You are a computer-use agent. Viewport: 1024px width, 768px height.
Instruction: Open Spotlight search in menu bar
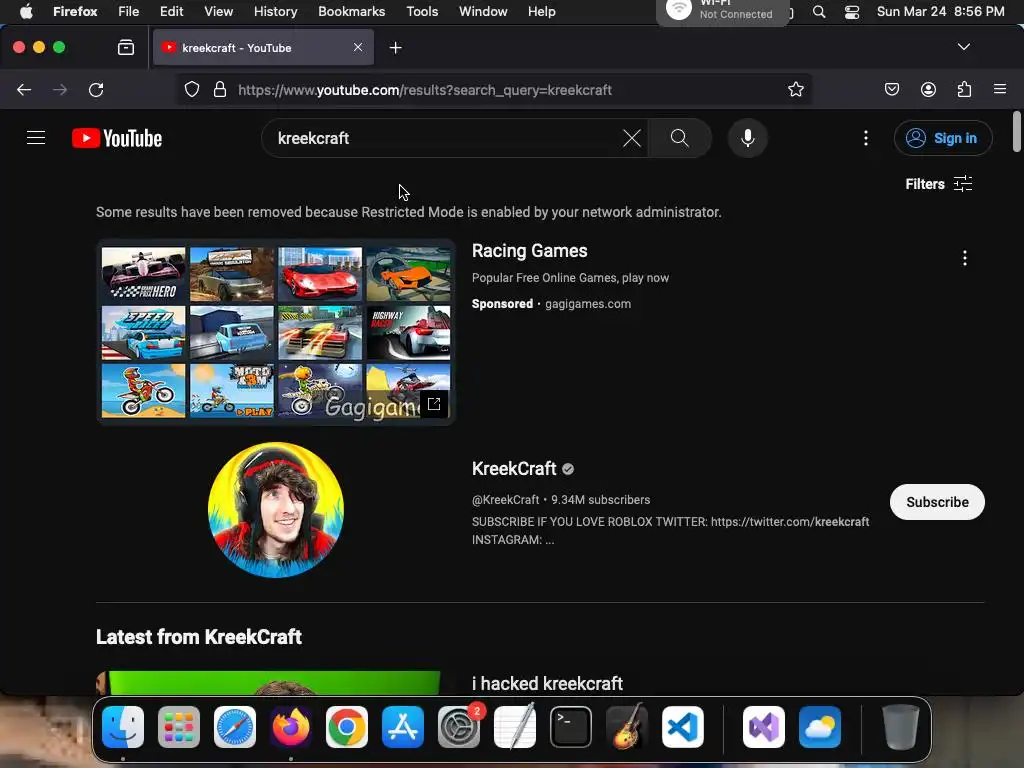pos(819,12)
